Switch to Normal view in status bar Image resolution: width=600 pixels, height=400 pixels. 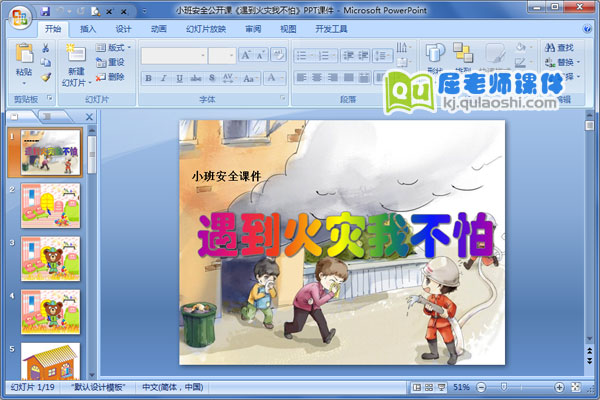click(417, 387)
